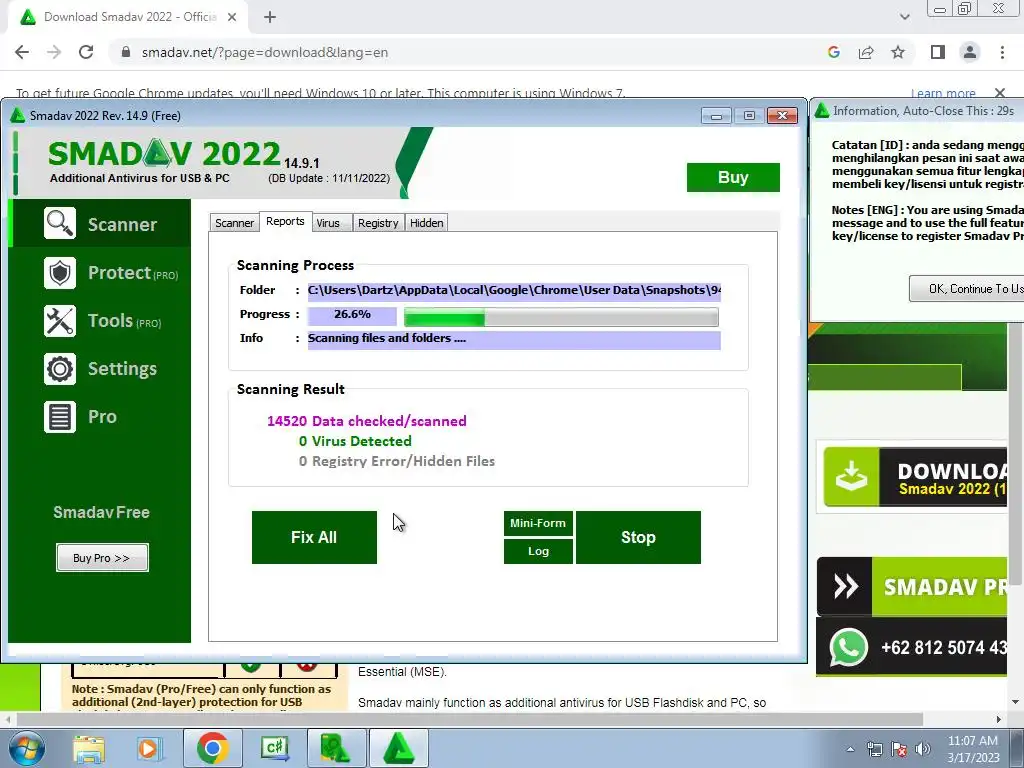Click the green Buy button
The width and height of the screenshot is (1024, 768).
tap(733, 178)
